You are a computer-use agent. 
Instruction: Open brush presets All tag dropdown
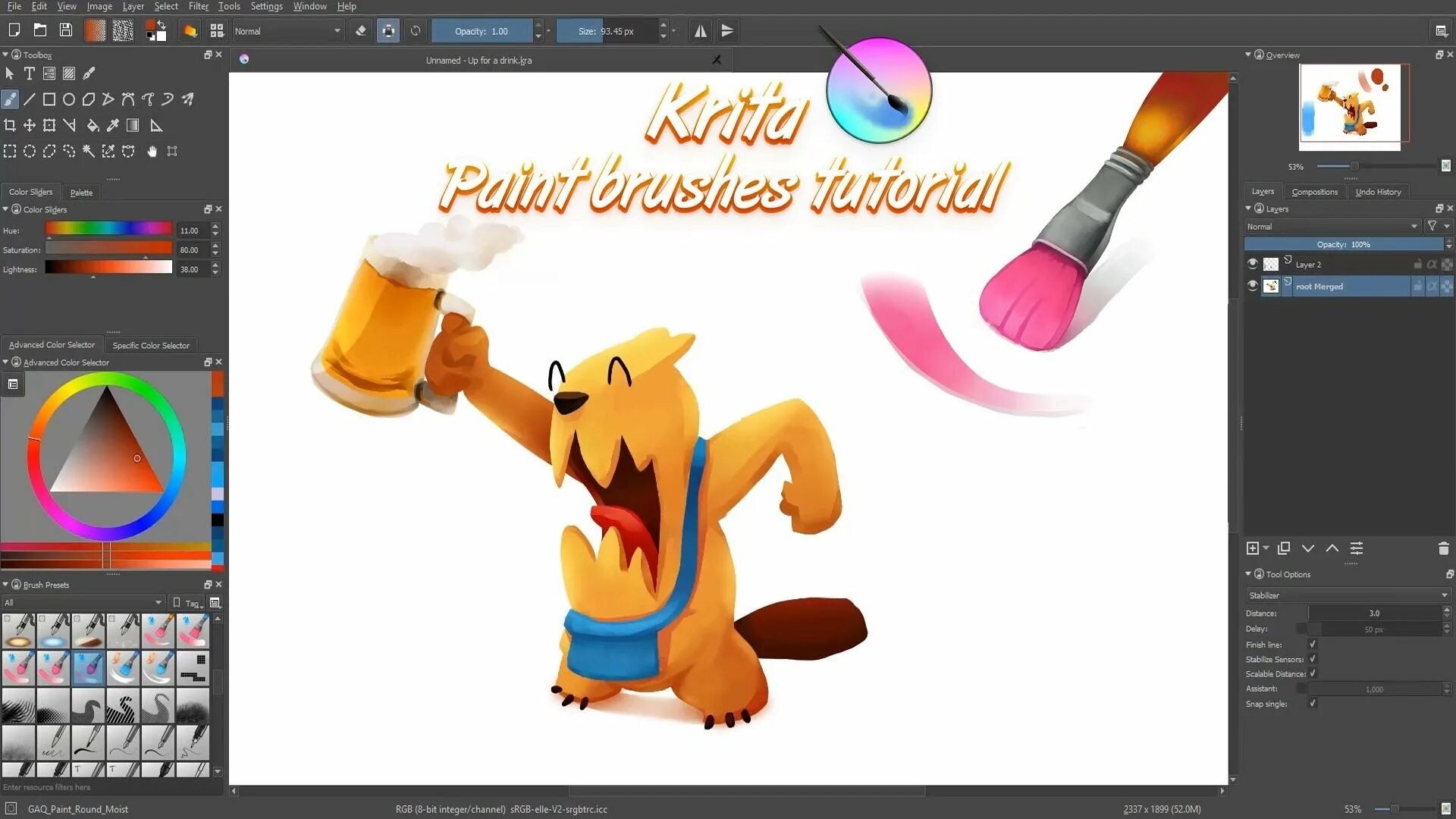(82, 603)
